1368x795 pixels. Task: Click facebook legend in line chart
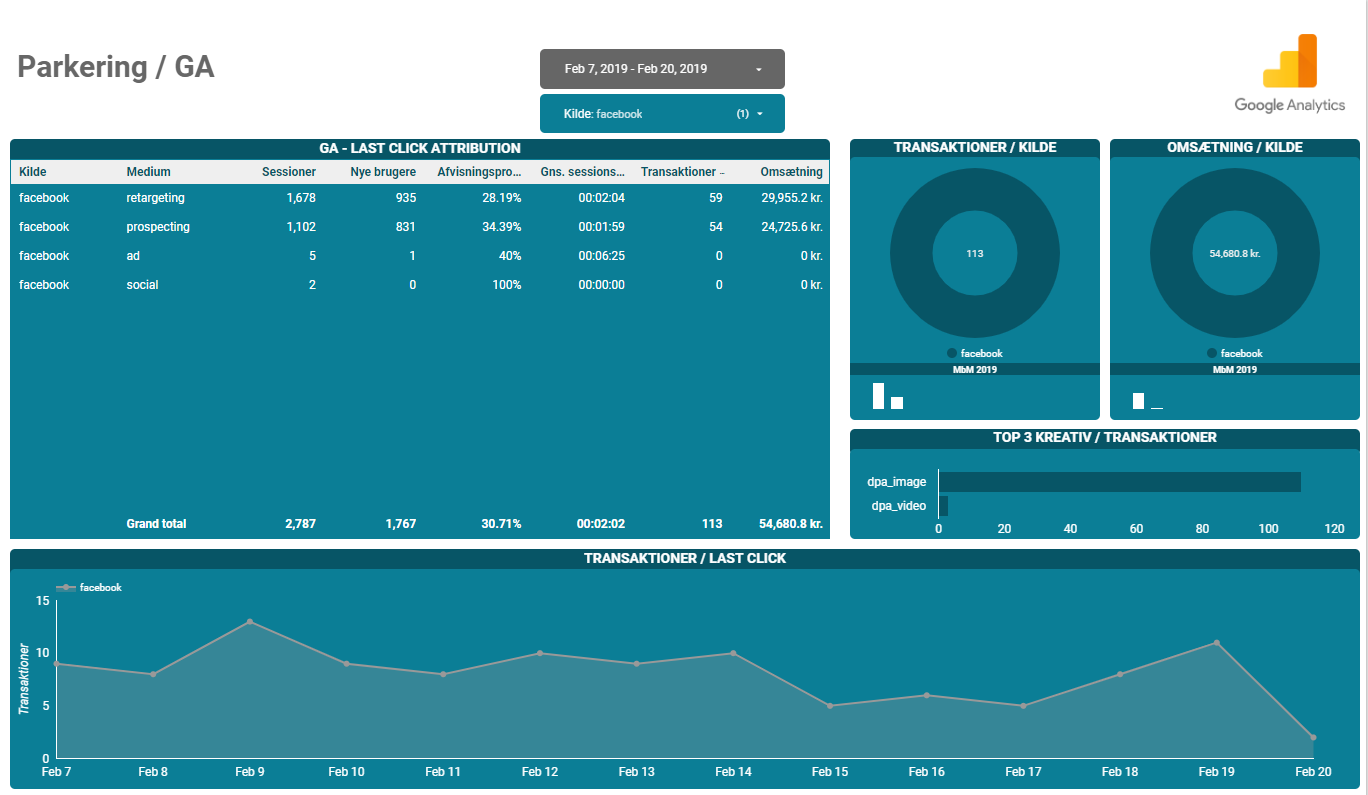tap(89, 588)
